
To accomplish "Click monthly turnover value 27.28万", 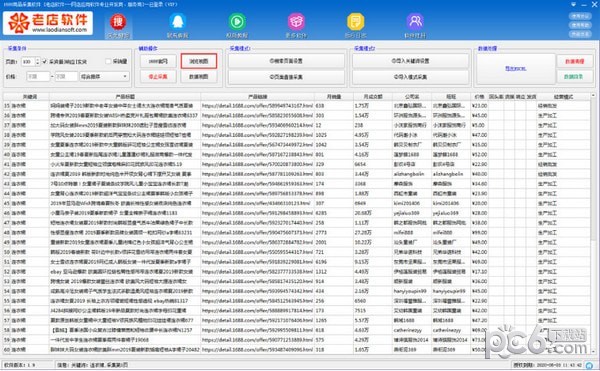I will click(x=363, y=233).
